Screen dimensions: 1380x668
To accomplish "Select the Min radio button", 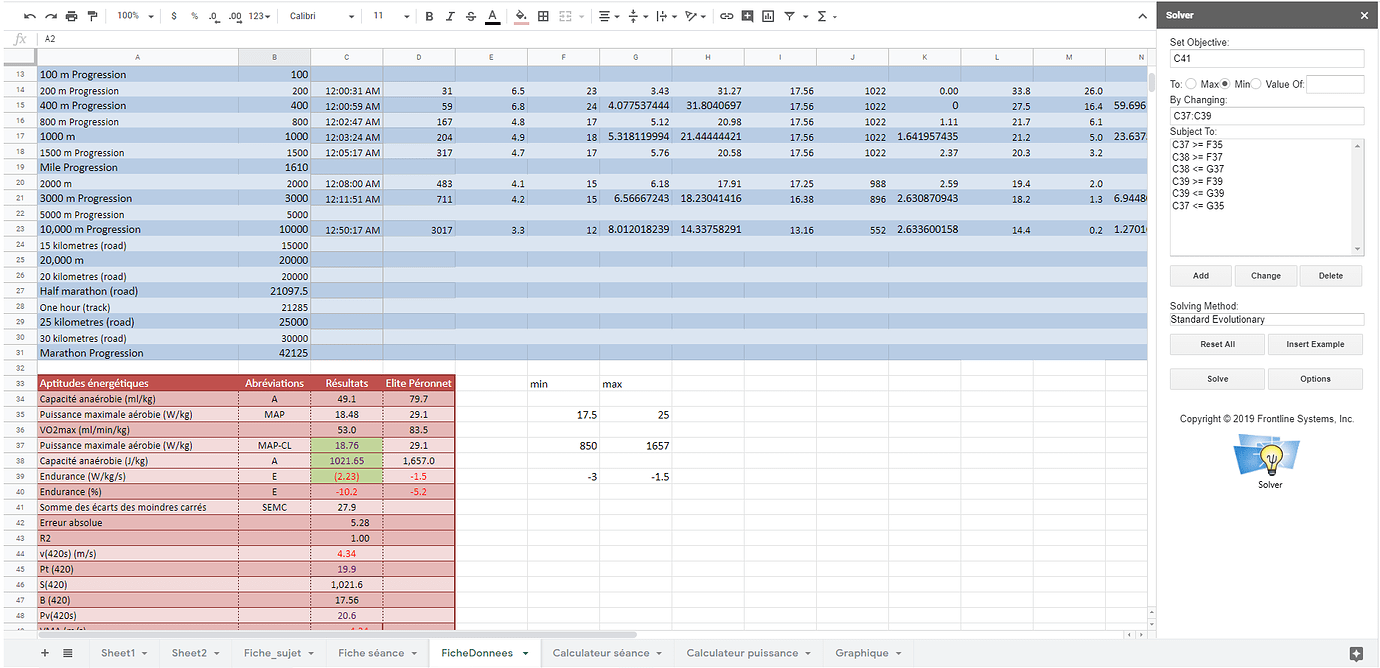I will [1225, 84].
